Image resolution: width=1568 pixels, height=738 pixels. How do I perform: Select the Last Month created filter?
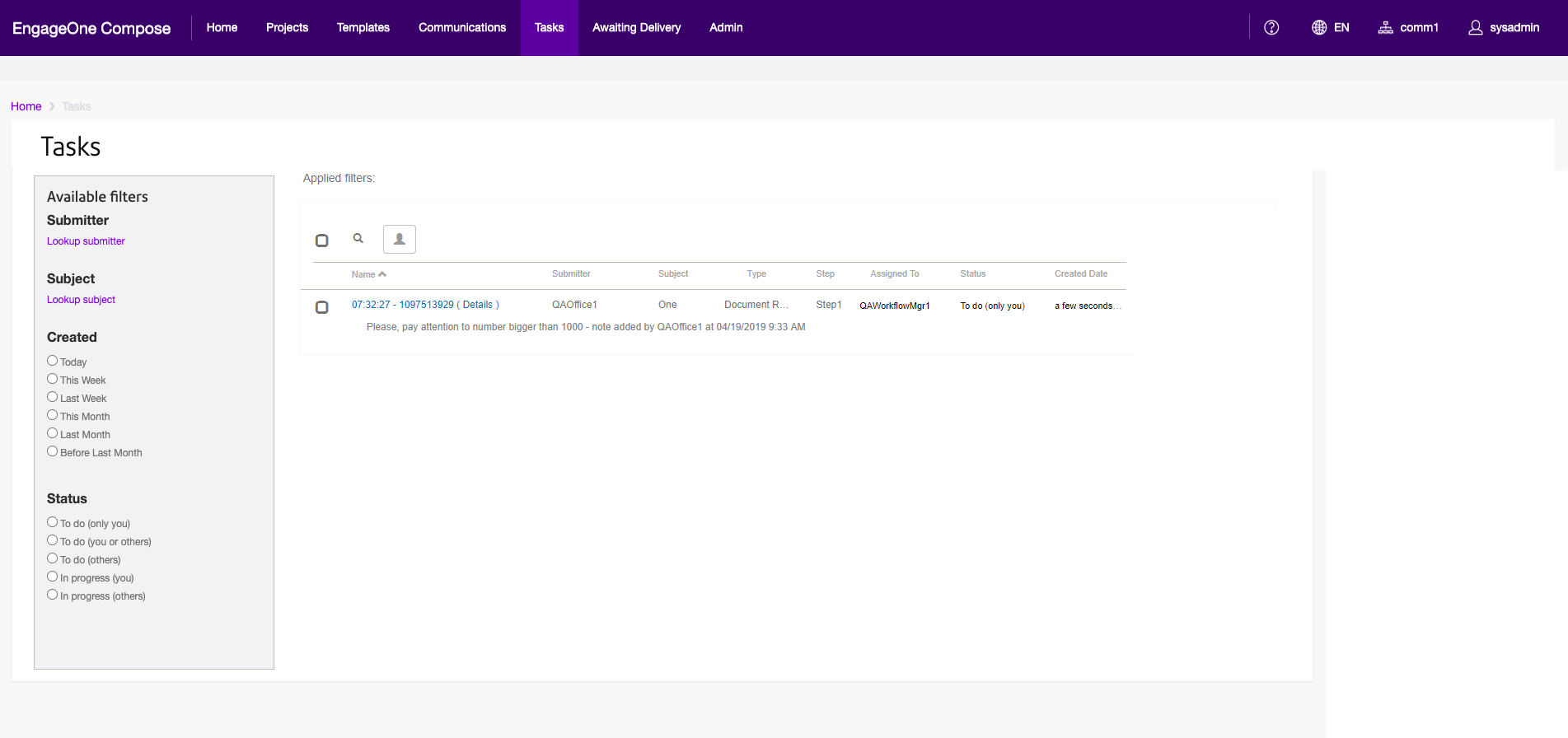click(53, 433)
